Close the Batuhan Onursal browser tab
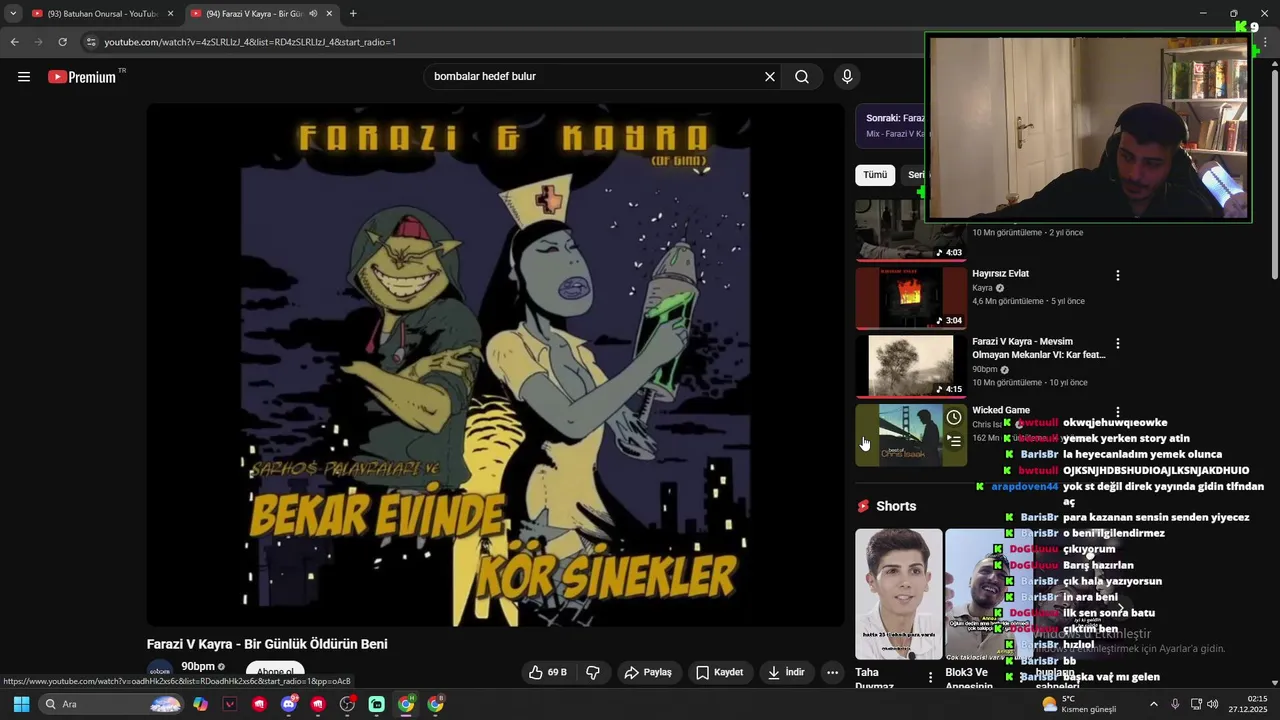Viewport: 1280px width, 720px height. click(x=170, y=14)
